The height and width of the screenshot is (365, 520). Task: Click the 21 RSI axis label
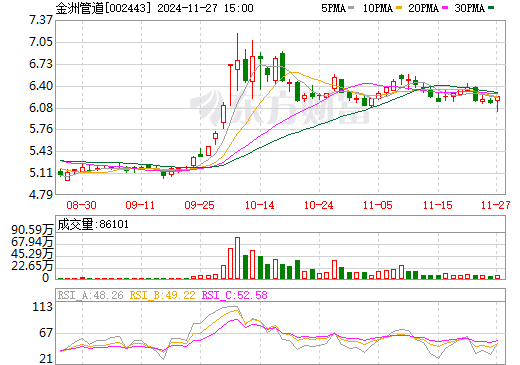[x=46, y=359]
